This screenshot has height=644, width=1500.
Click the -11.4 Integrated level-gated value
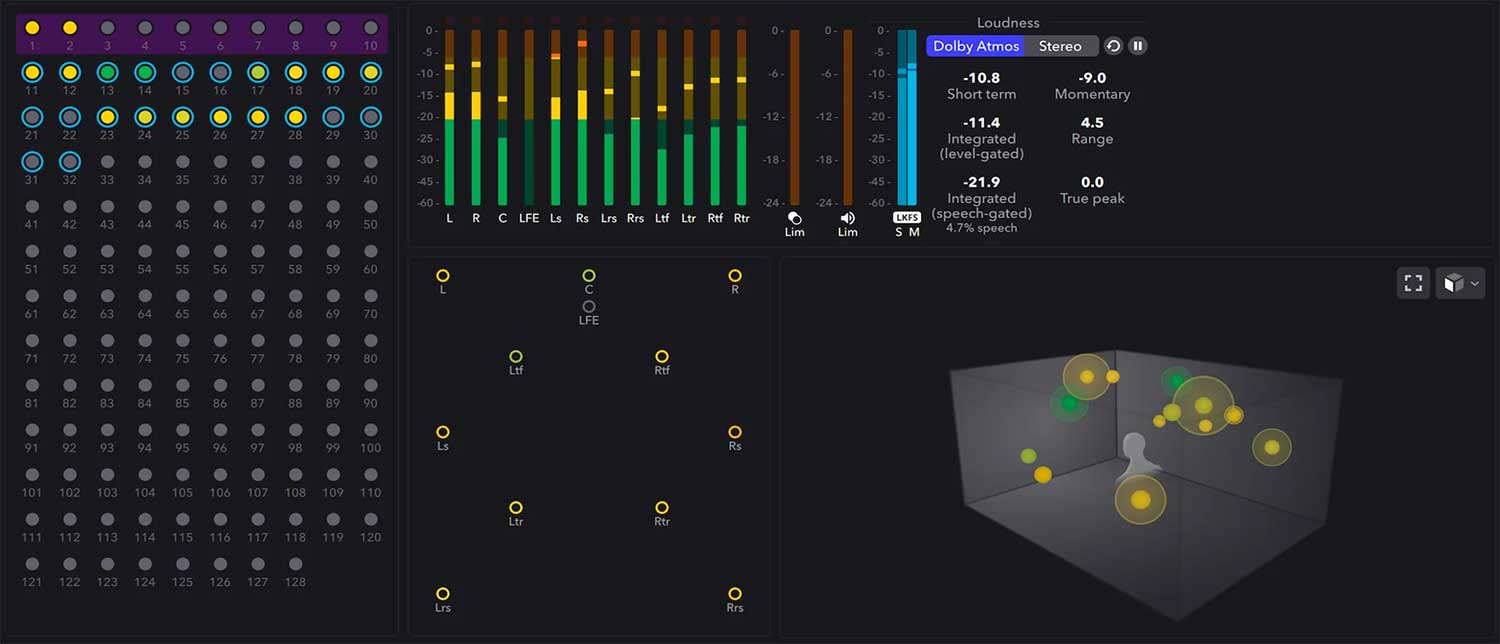pyautogui.click(x=981, y=123)
